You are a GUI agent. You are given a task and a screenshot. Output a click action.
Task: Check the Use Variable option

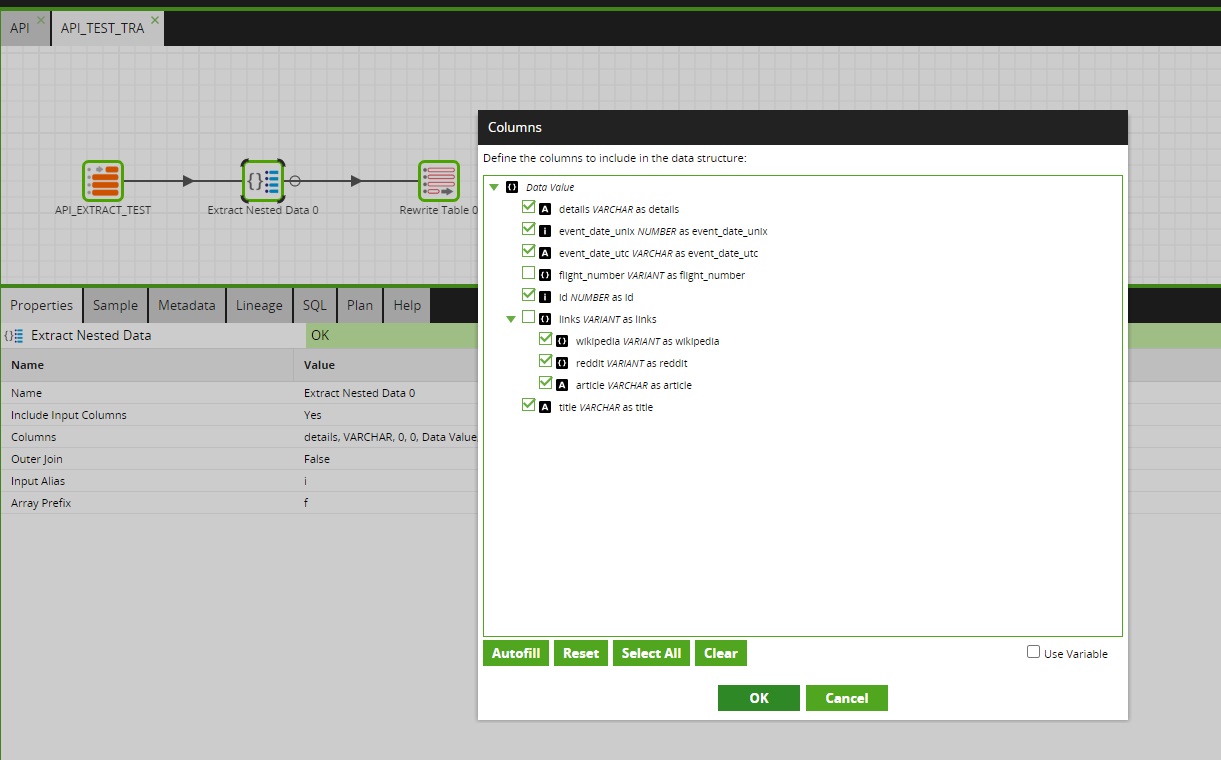click(x=1032, y=652)
